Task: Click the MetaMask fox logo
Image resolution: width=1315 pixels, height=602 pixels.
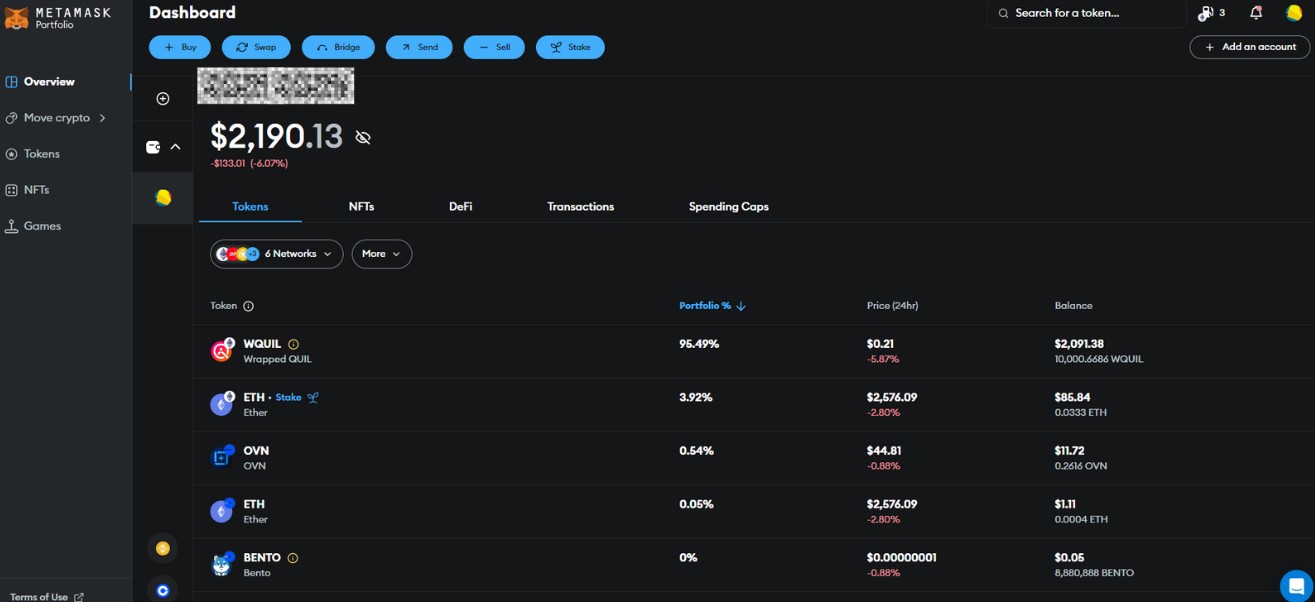Action: click(x=17, y=17)
